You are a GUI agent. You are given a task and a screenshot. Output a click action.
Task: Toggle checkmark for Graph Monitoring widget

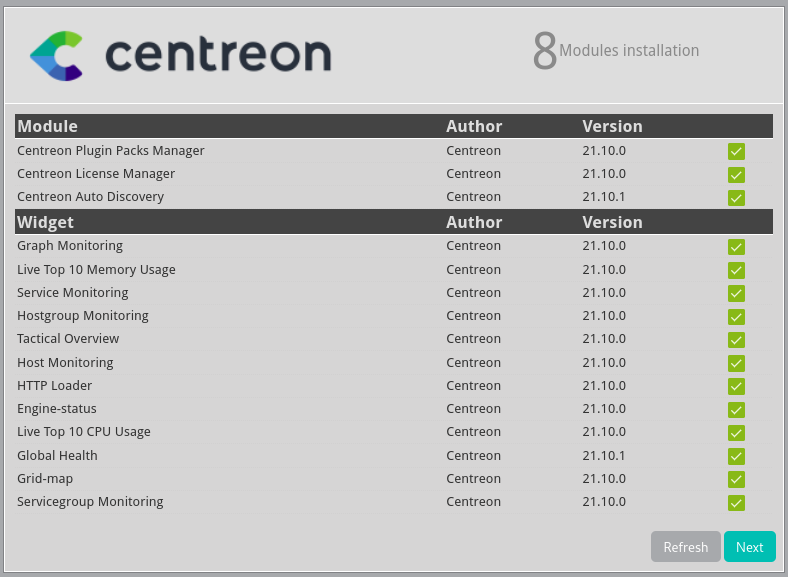click(736, 247)
